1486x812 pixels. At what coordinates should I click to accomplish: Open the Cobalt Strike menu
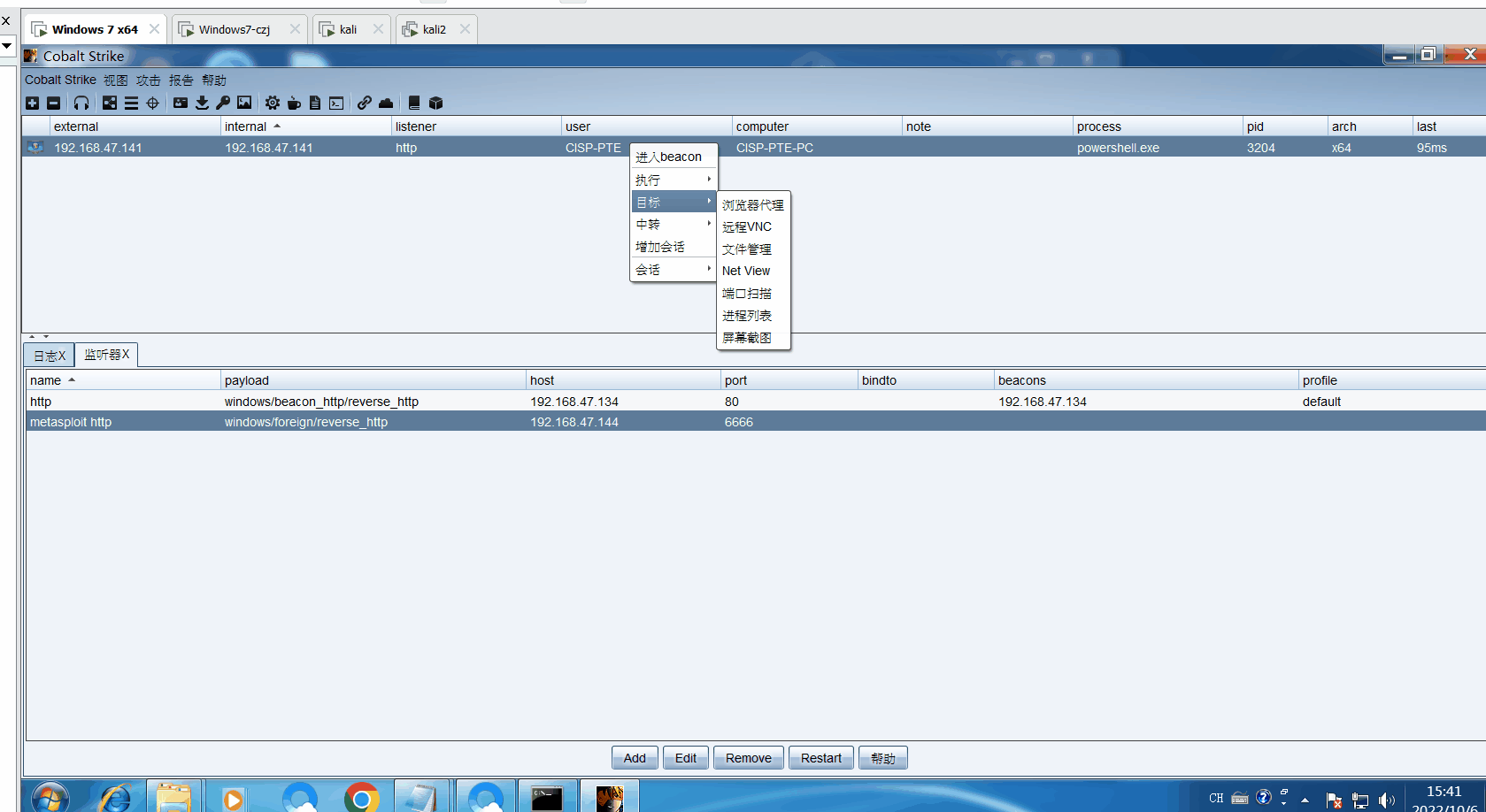(x=60, y=80)
